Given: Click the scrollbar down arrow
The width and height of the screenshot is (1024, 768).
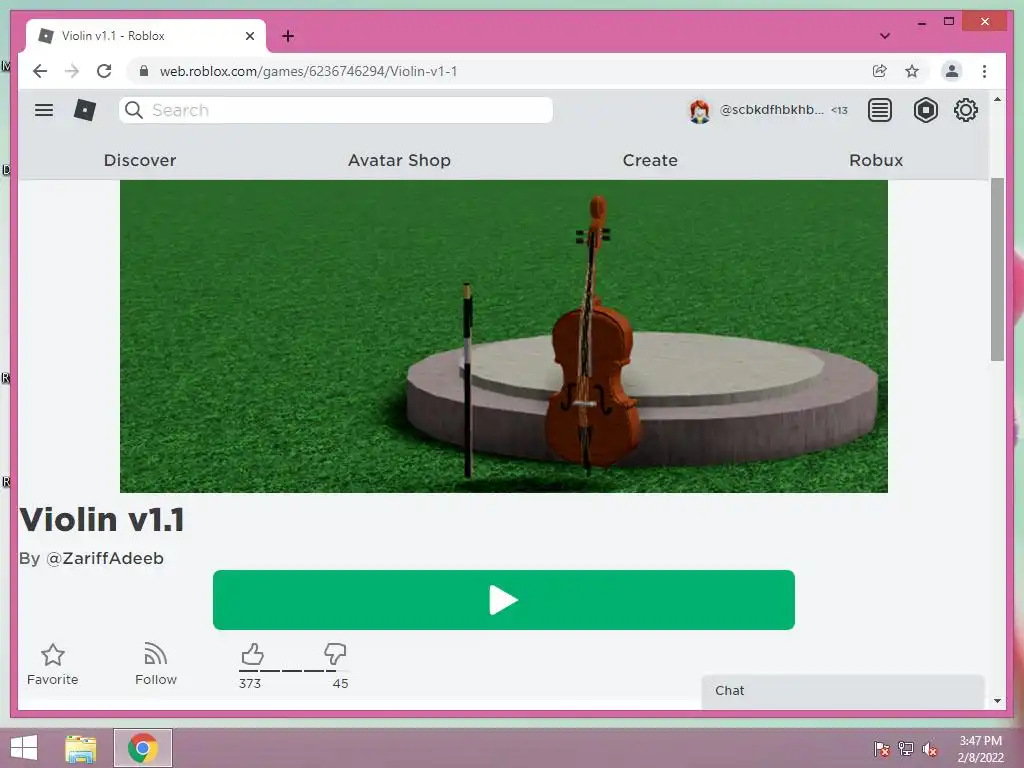Looking at the screenshot, I should pyautogui.click(x=997, y=701).
